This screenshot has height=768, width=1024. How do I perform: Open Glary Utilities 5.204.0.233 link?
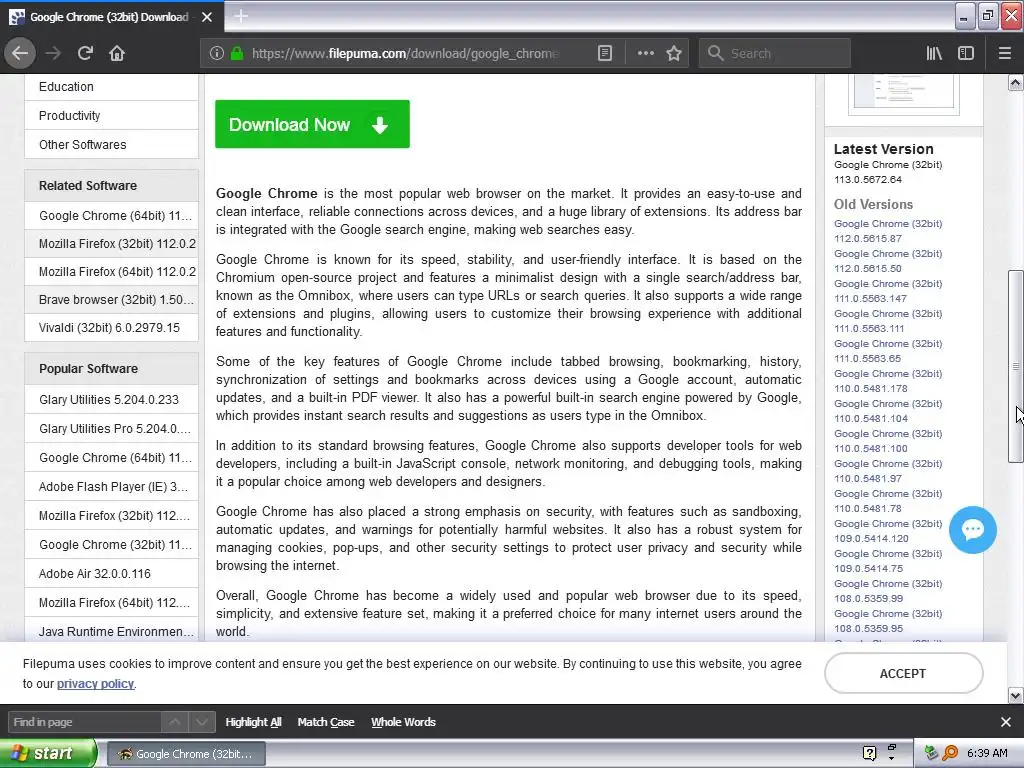pyautogui.click(x=112, y=400)
